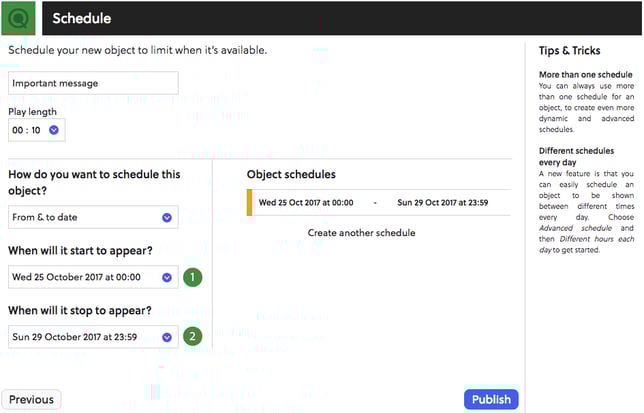Click the green logo icon in header
644x413 pixels.
click(x=18, y=18)
